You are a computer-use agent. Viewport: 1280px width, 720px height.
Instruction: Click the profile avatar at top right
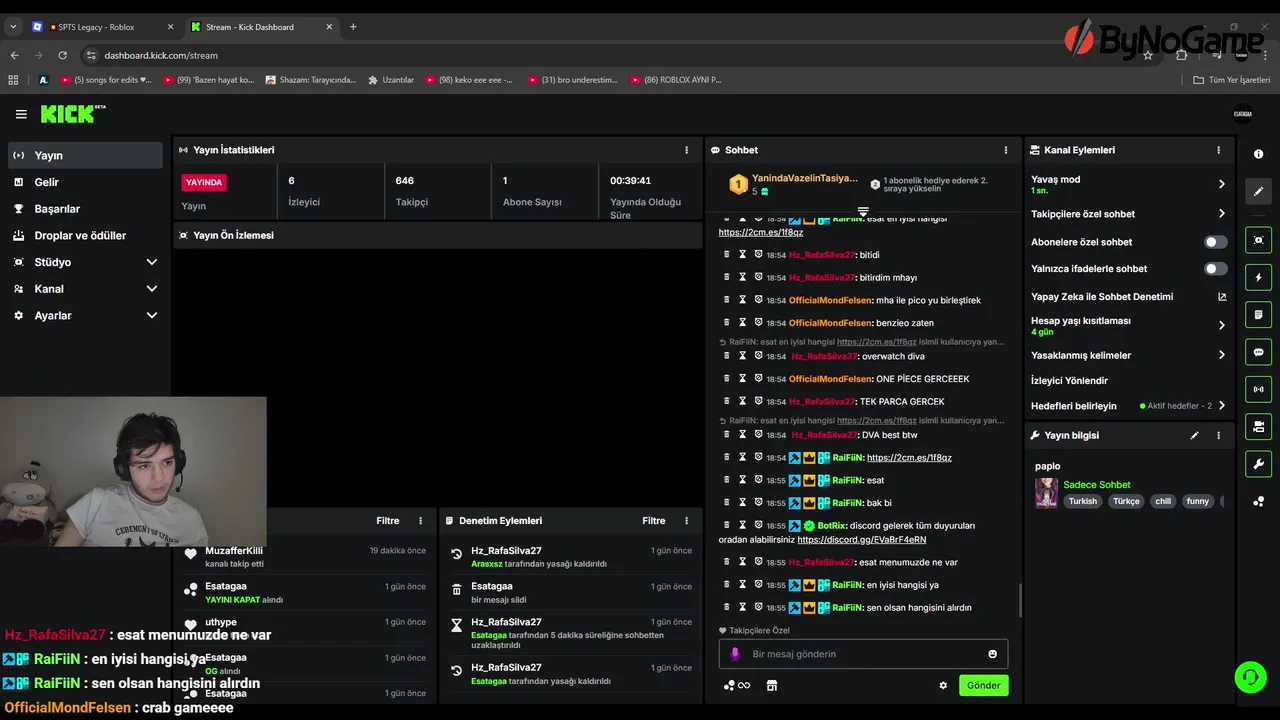point(1242,114)
